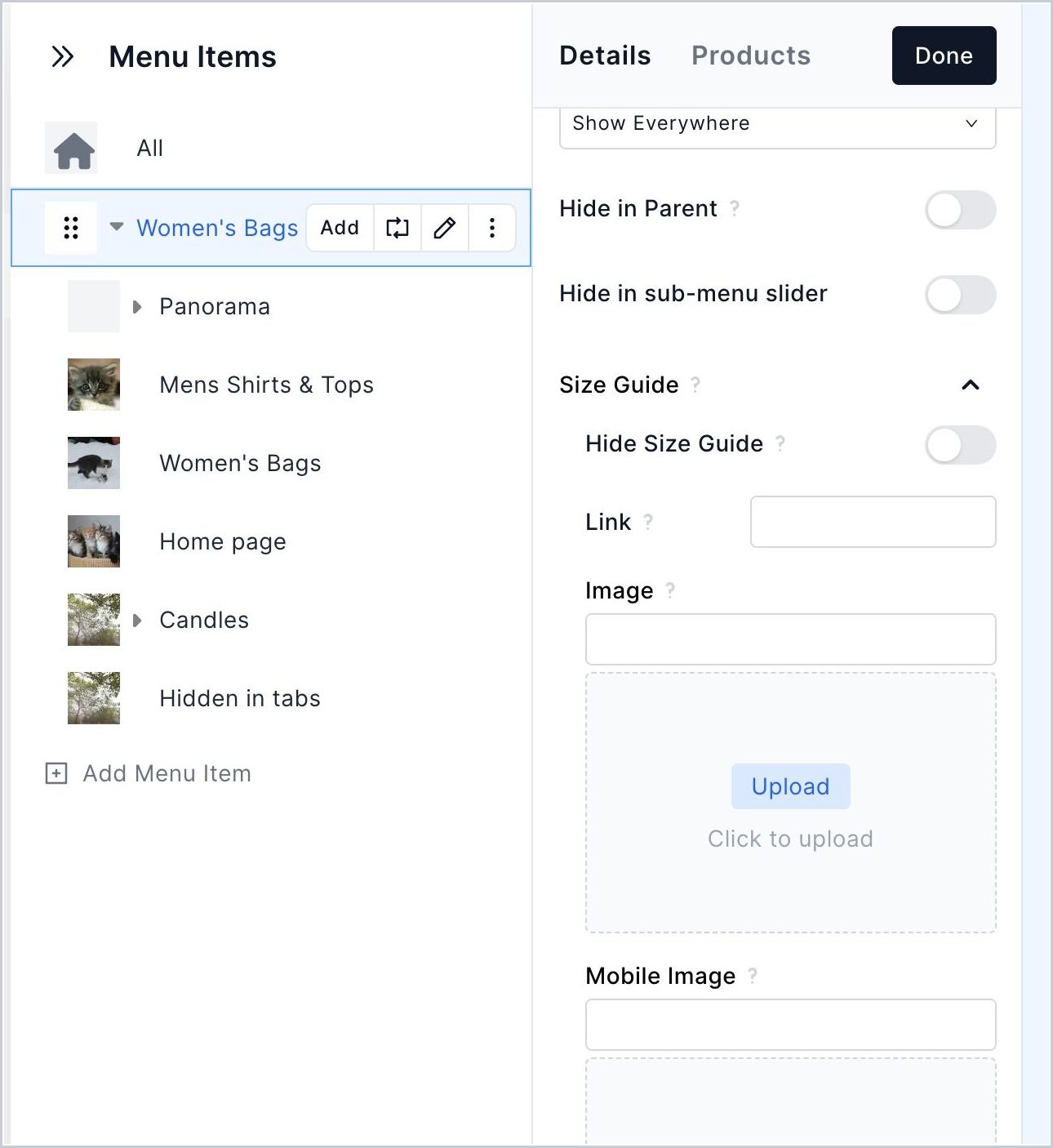Click the pencil edit icon for Women's Bags

point(445,228)
